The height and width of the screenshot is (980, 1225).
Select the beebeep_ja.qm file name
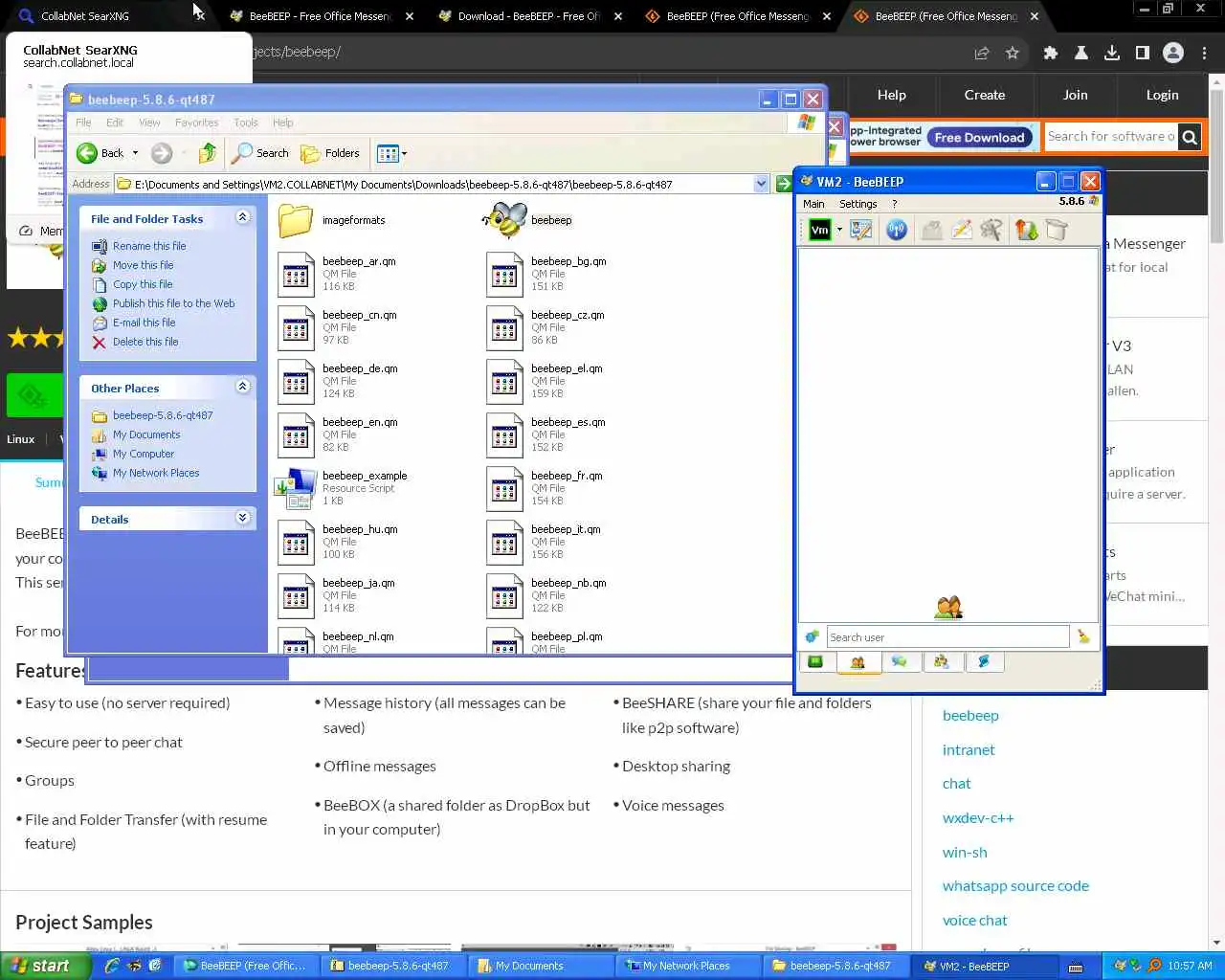(359, 583)
